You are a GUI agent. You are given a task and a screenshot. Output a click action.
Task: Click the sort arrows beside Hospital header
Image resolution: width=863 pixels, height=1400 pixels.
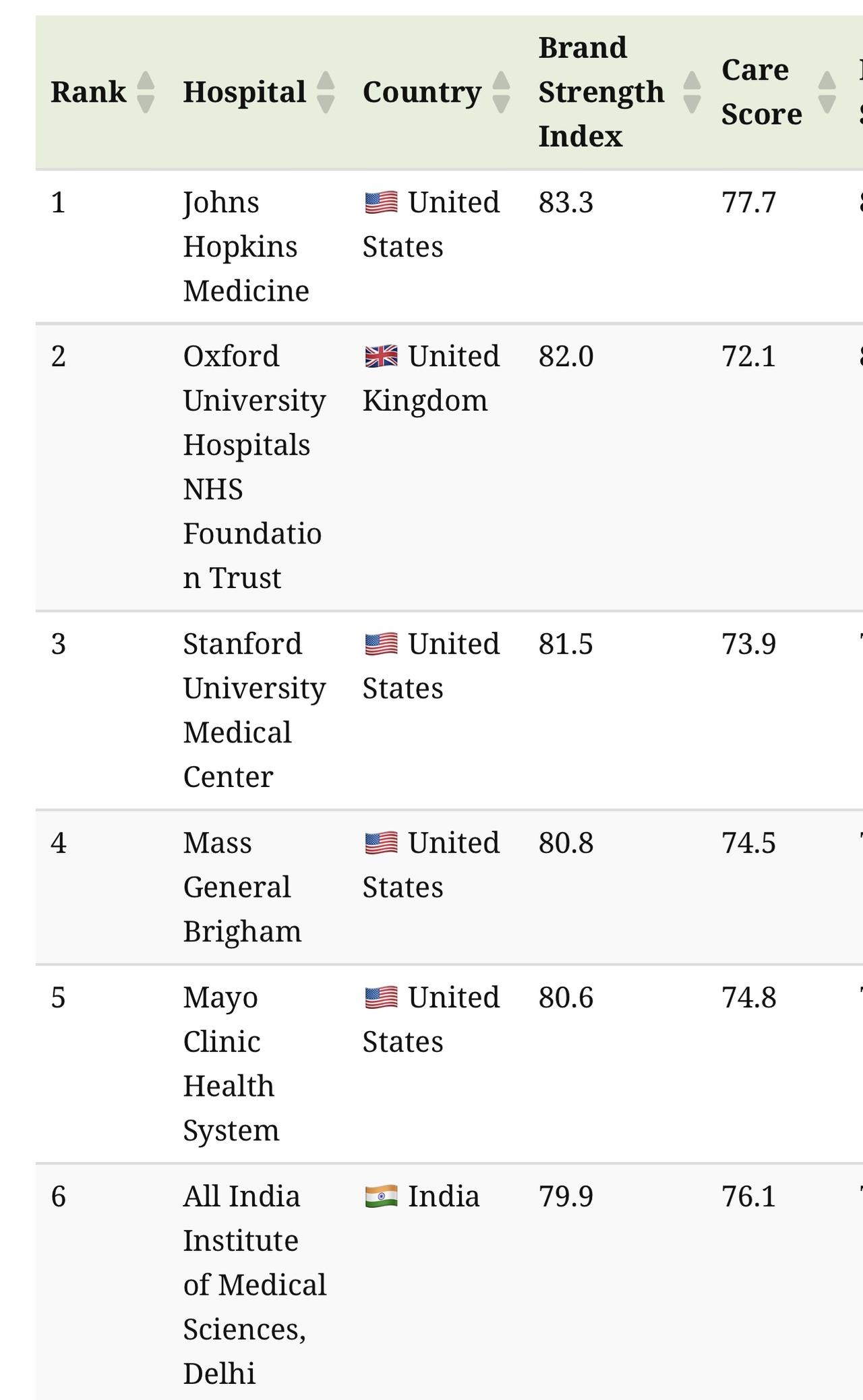click(326, 92)
